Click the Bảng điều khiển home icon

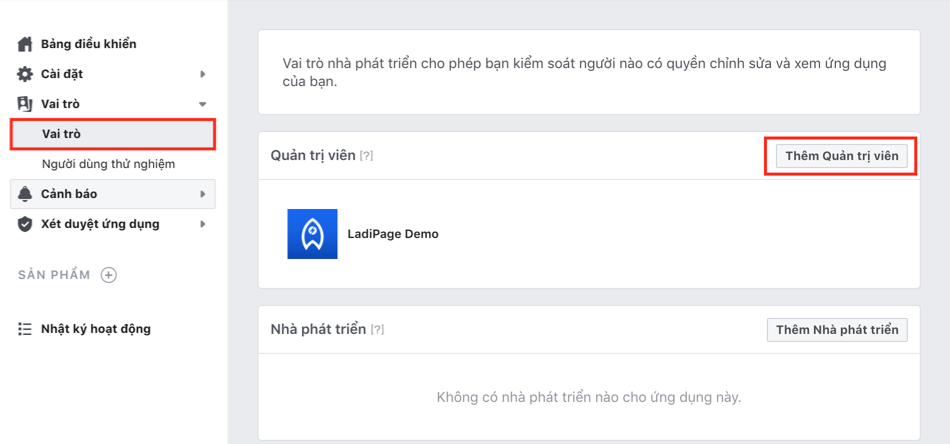tap(25, 44)
